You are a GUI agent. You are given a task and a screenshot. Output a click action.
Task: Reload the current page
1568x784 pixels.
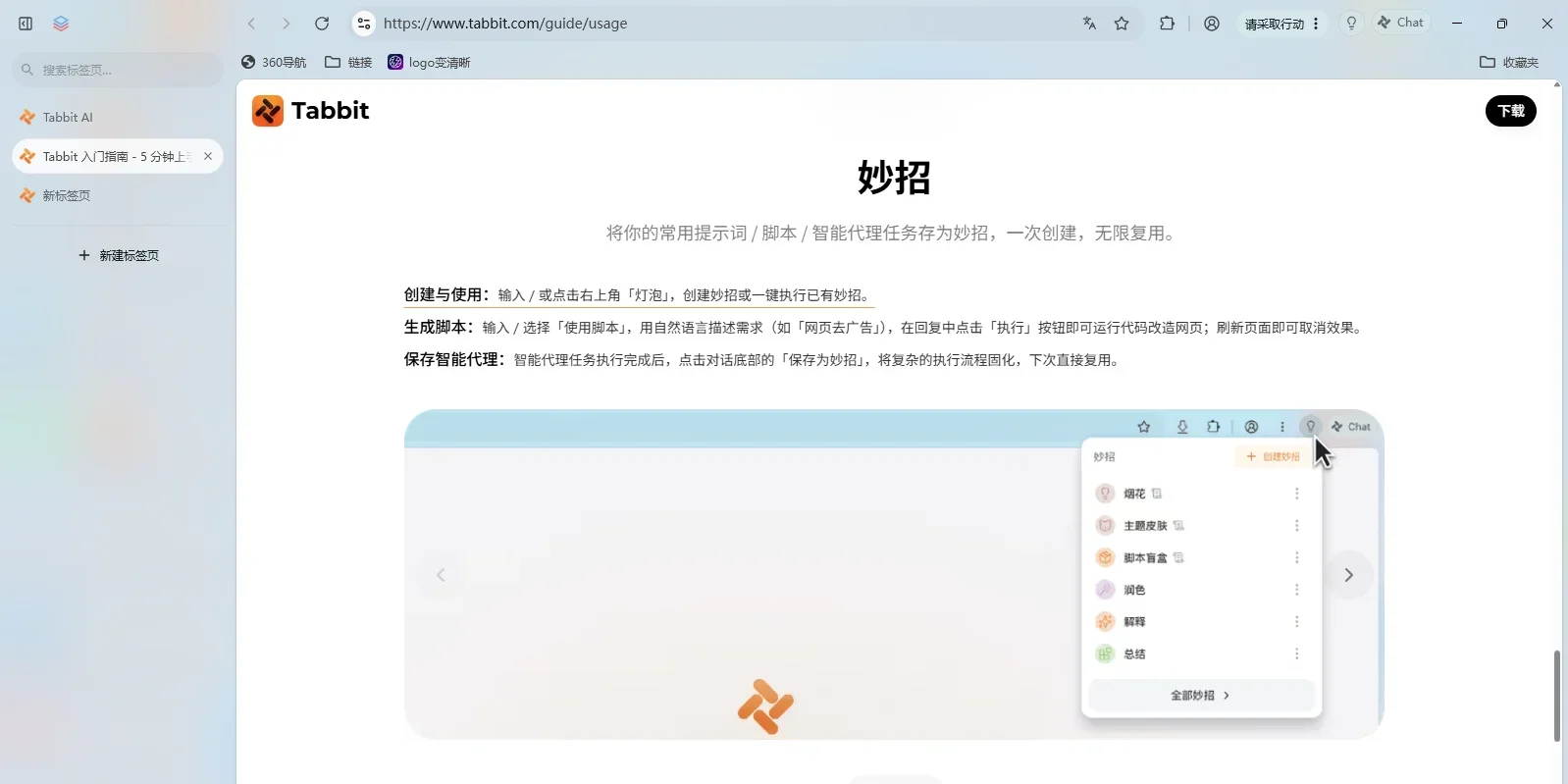(x=322, y=24)
